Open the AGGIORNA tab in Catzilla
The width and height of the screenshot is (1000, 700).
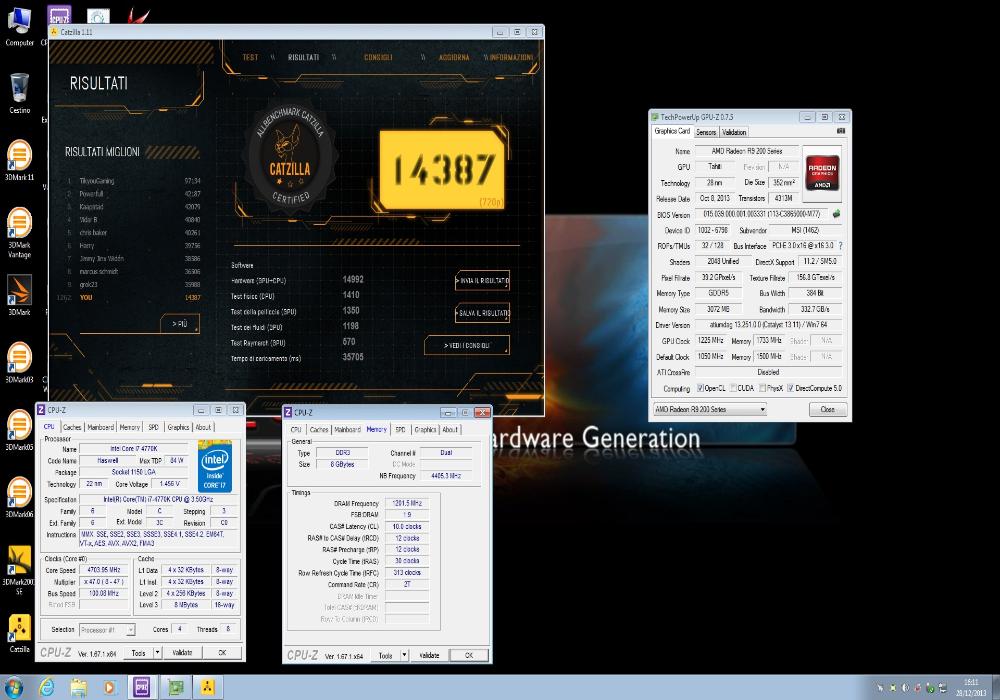pyautogui.click(x=453, y=57)
